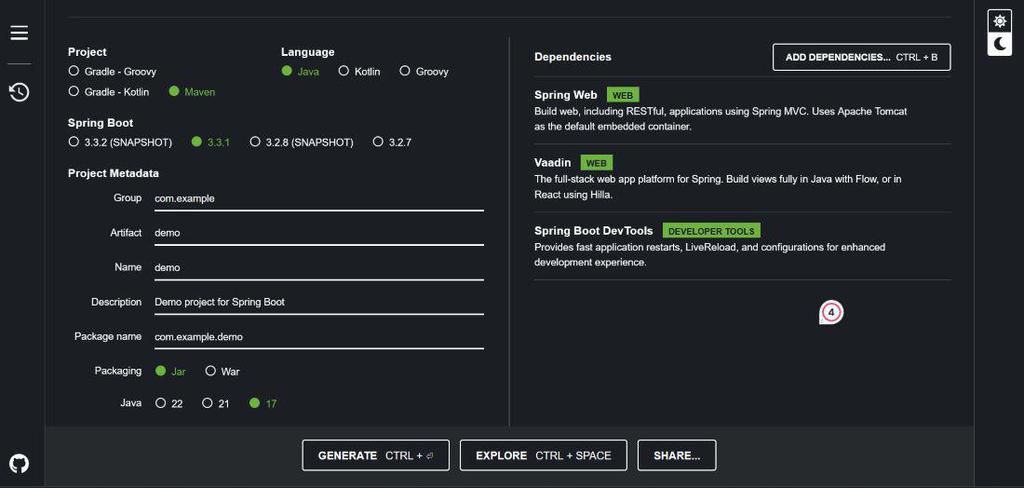Image resolution: width=1024 pixels, height=488 pixels.
Task: Click the Generate button
Action: pos(376,455)
